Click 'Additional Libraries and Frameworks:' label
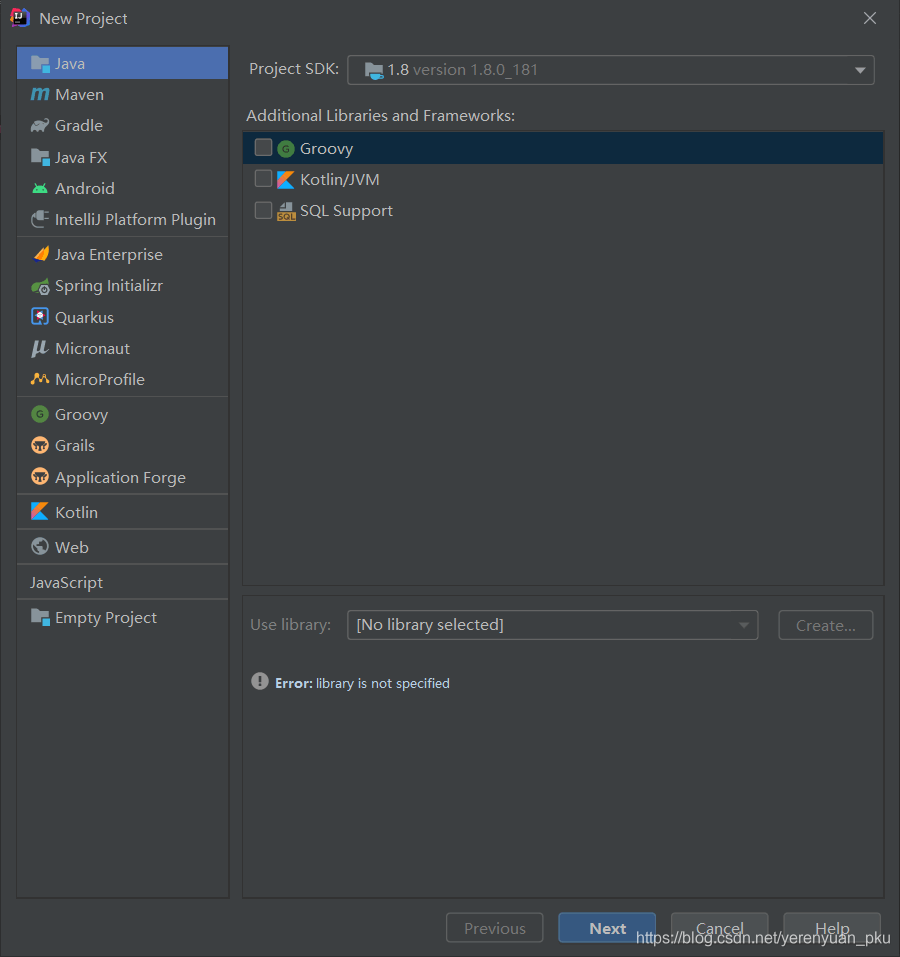The image size is (900, 957). pyautogui.click(x=381, y=115)
